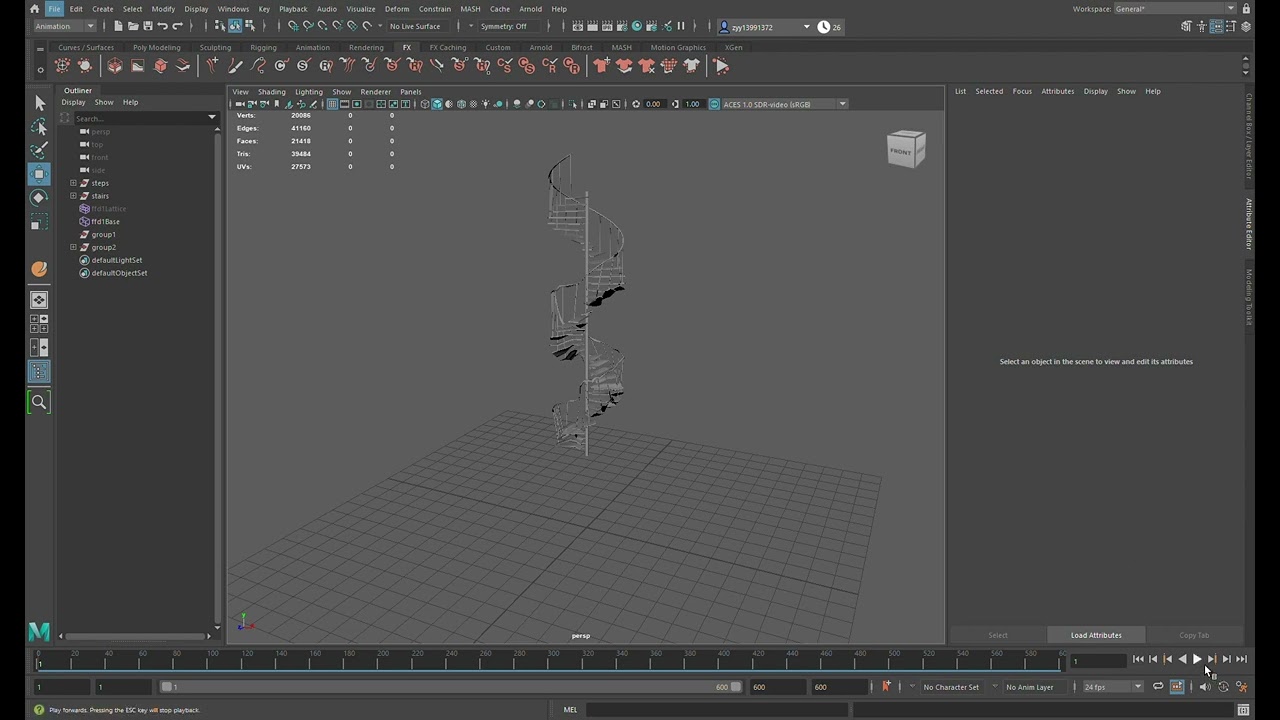The image size is (1280, 720).
Task: Click the lock icon beside Workspace
Action: tap(1246, 9)
